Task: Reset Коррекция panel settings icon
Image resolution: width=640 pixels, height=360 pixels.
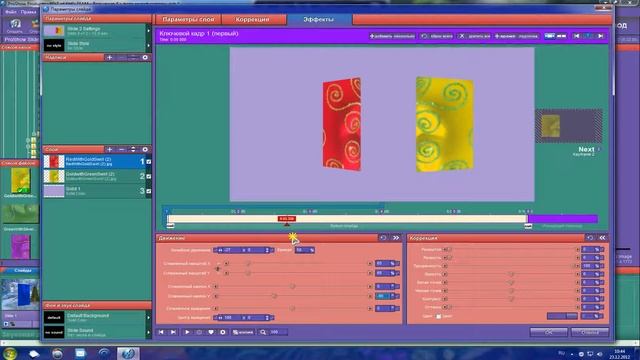Action: pos(590,238)
